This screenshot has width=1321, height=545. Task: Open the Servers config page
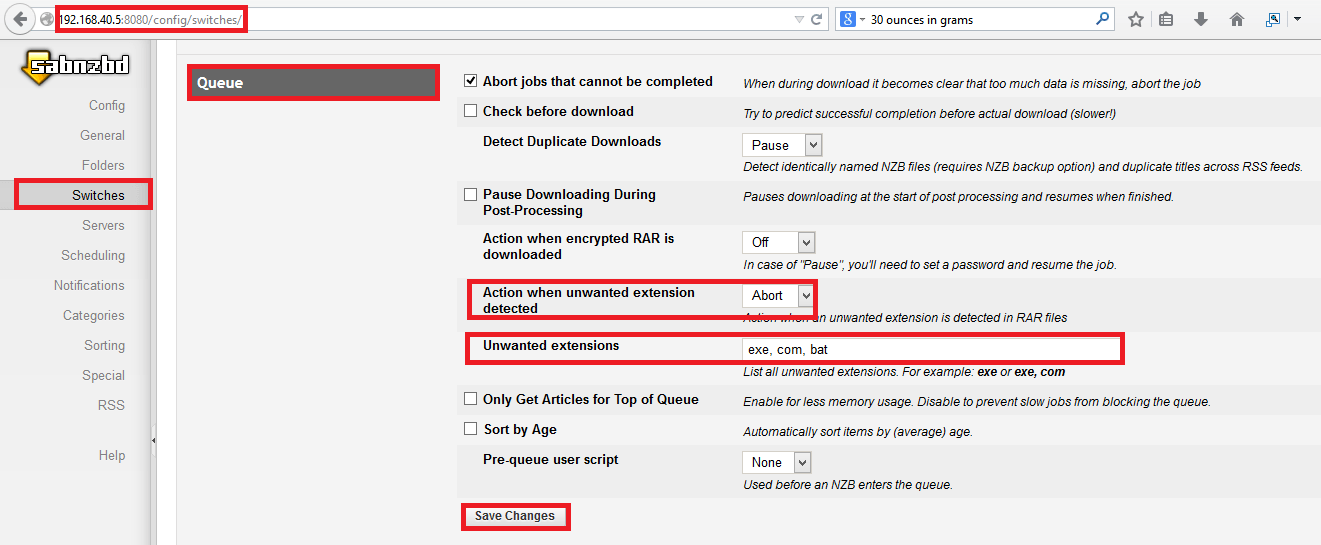103,225
